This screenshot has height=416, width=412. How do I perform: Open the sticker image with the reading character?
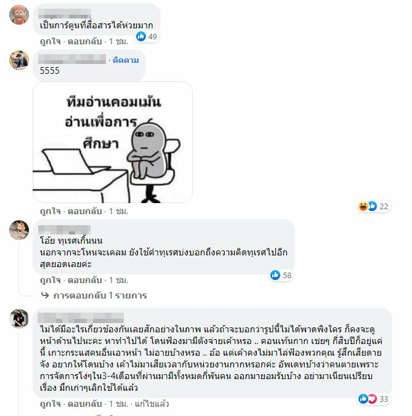tap(113, 142)
